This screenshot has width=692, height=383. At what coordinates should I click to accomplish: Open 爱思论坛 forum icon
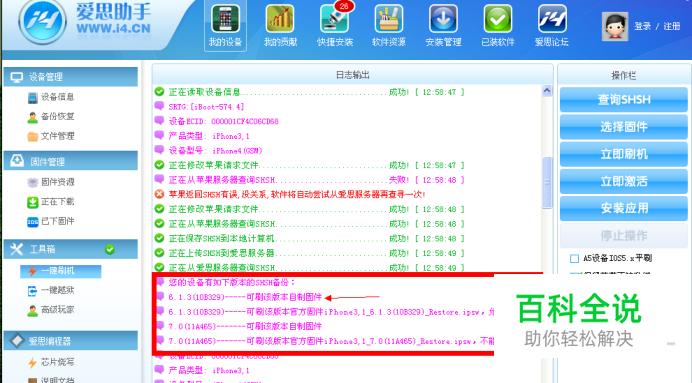pyautogui.click(x=552, y=26)
